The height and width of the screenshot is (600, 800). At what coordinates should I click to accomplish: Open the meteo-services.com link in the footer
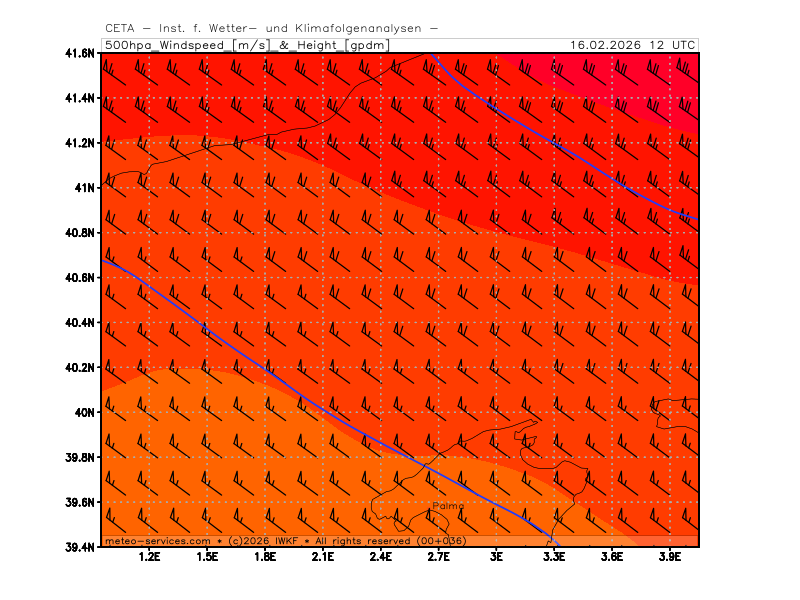click(x=157, y=541)
